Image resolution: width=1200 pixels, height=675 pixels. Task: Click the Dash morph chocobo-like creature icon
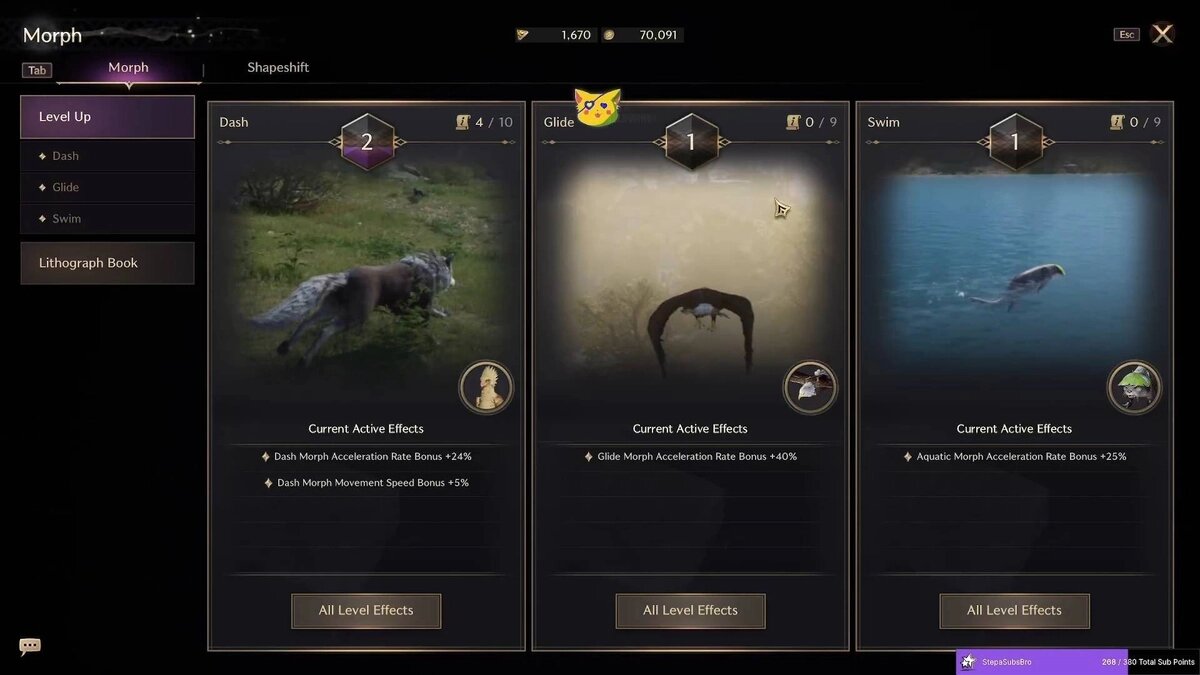[x=486, y=388]
